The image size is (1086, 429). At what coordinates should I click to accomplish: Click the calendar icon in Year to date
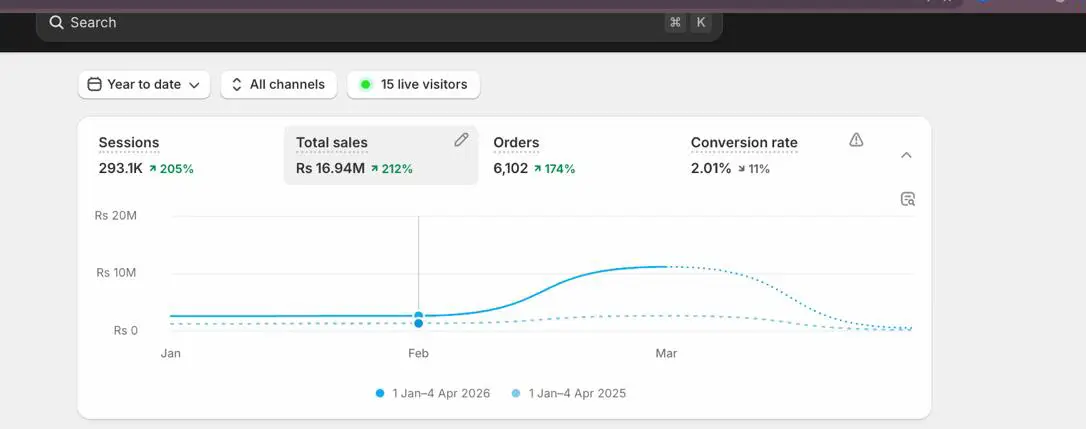coord(94,85)
